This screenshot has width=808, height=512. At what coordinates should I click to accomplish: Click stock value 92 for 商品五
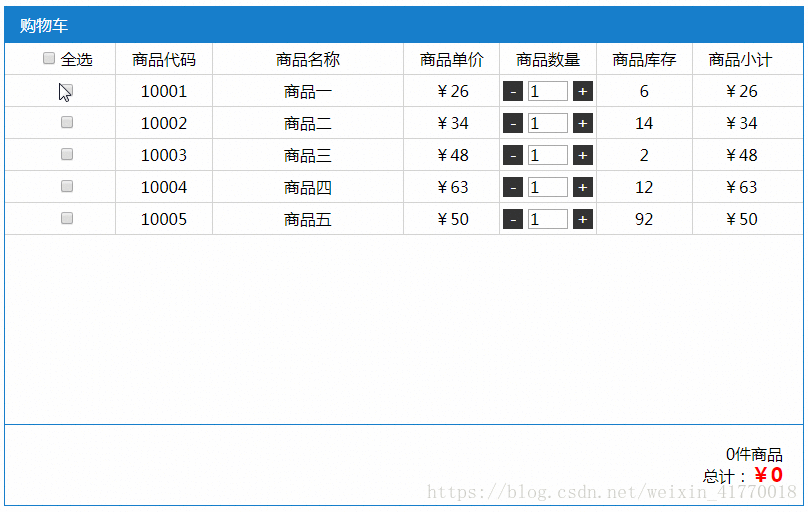coord(644,219)
